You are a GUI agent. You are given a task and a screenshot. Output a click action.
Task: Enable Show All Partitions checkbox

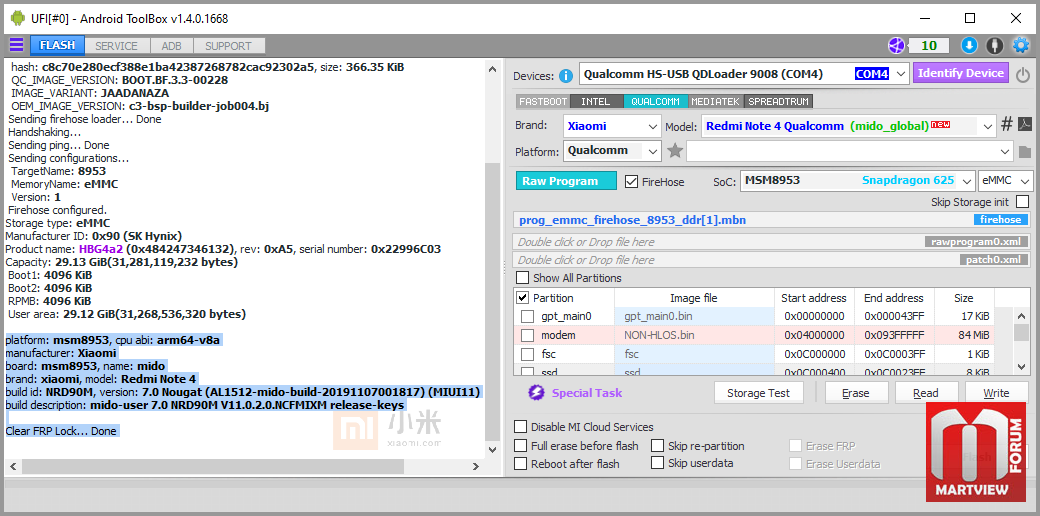(x=523, y=278)
